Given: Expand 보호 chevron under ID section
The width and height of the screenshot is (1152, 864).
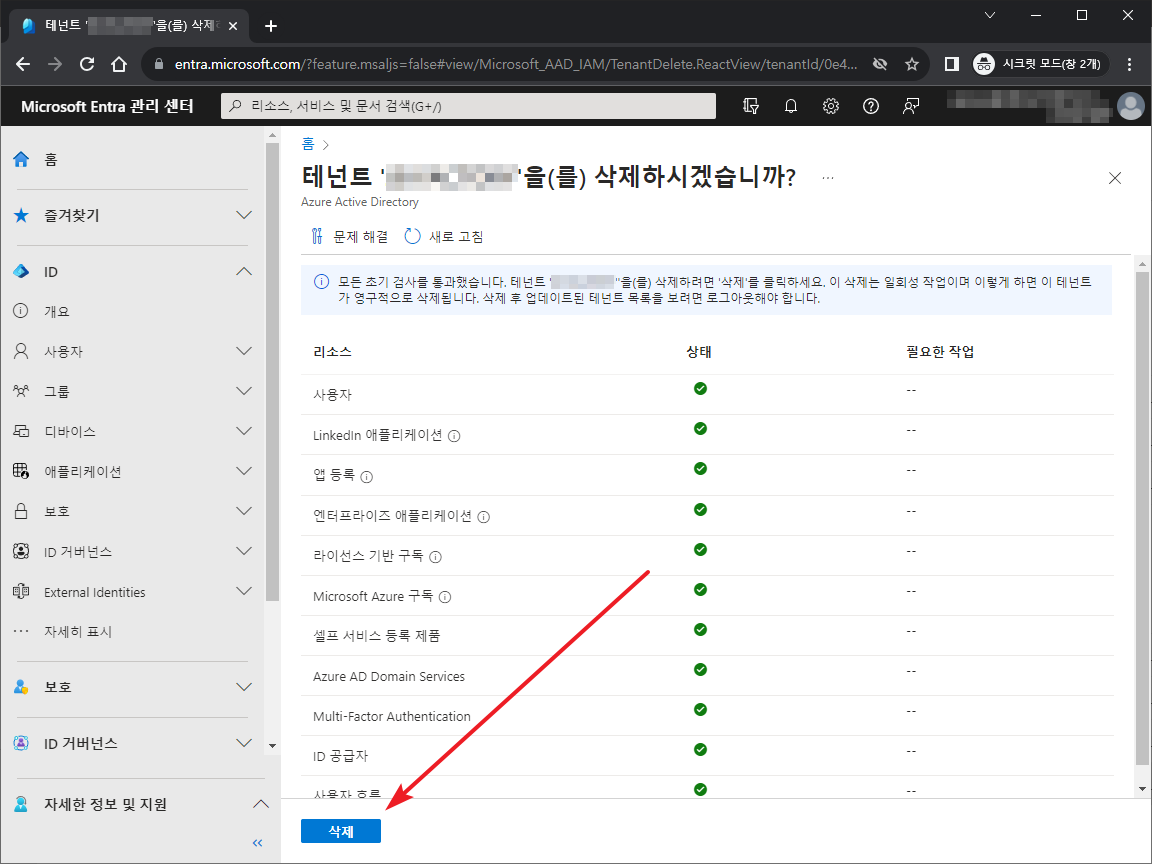Looking at the screenshot, I should (x=244, y=511).
